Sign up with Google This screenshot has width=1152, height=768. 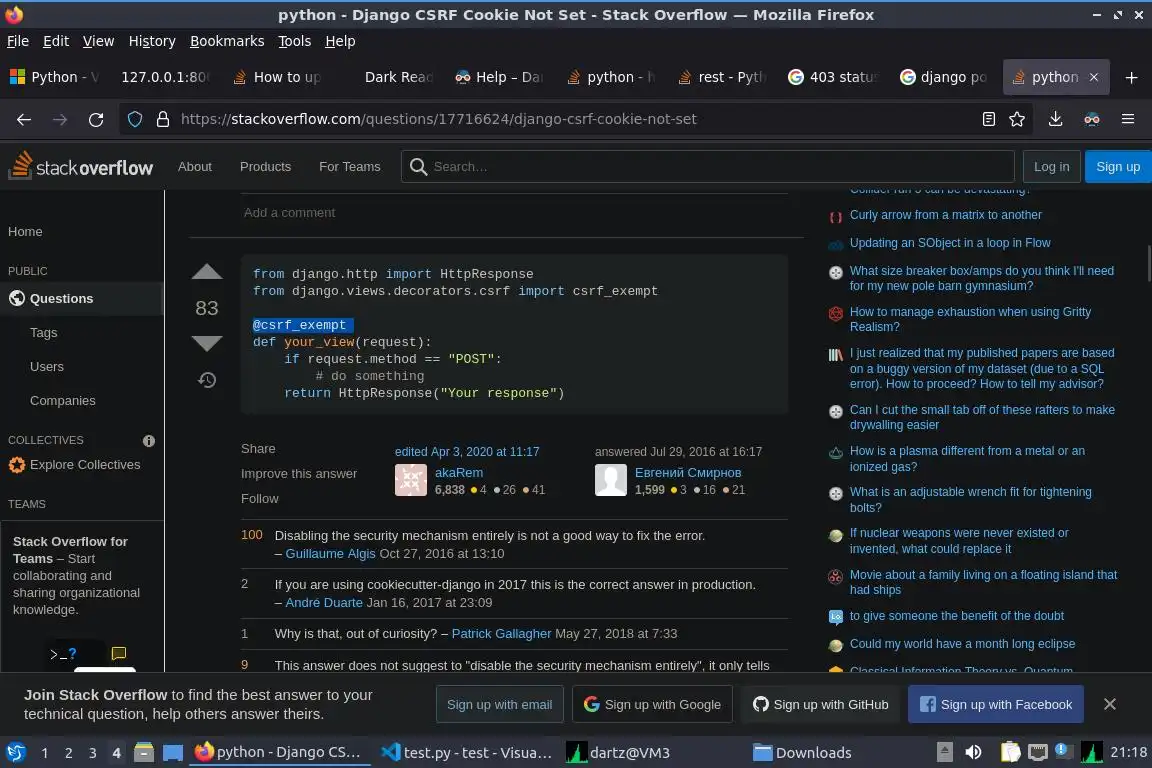click(x=652, y=704)
